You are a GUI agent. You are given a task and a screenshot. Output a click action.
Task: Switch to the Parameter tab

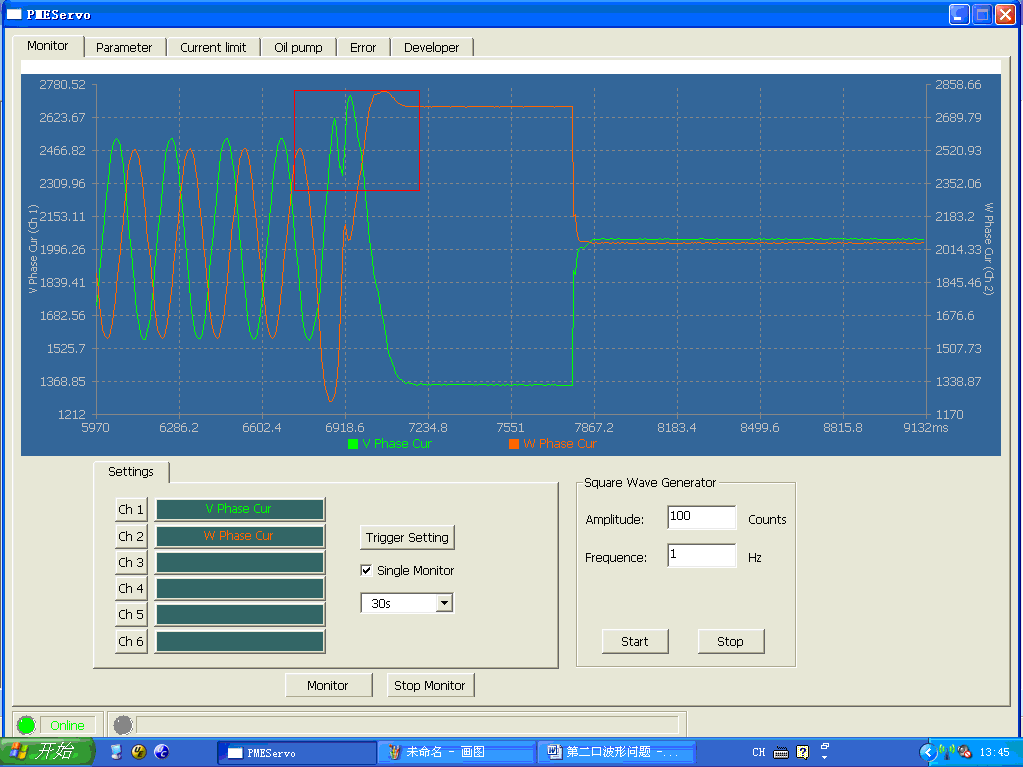(x=124, y=47)
